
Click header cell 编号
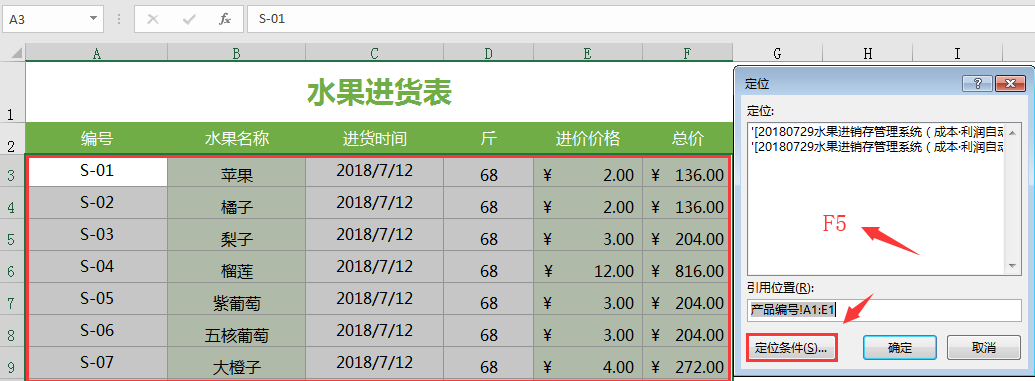click(x=96, y=139)
